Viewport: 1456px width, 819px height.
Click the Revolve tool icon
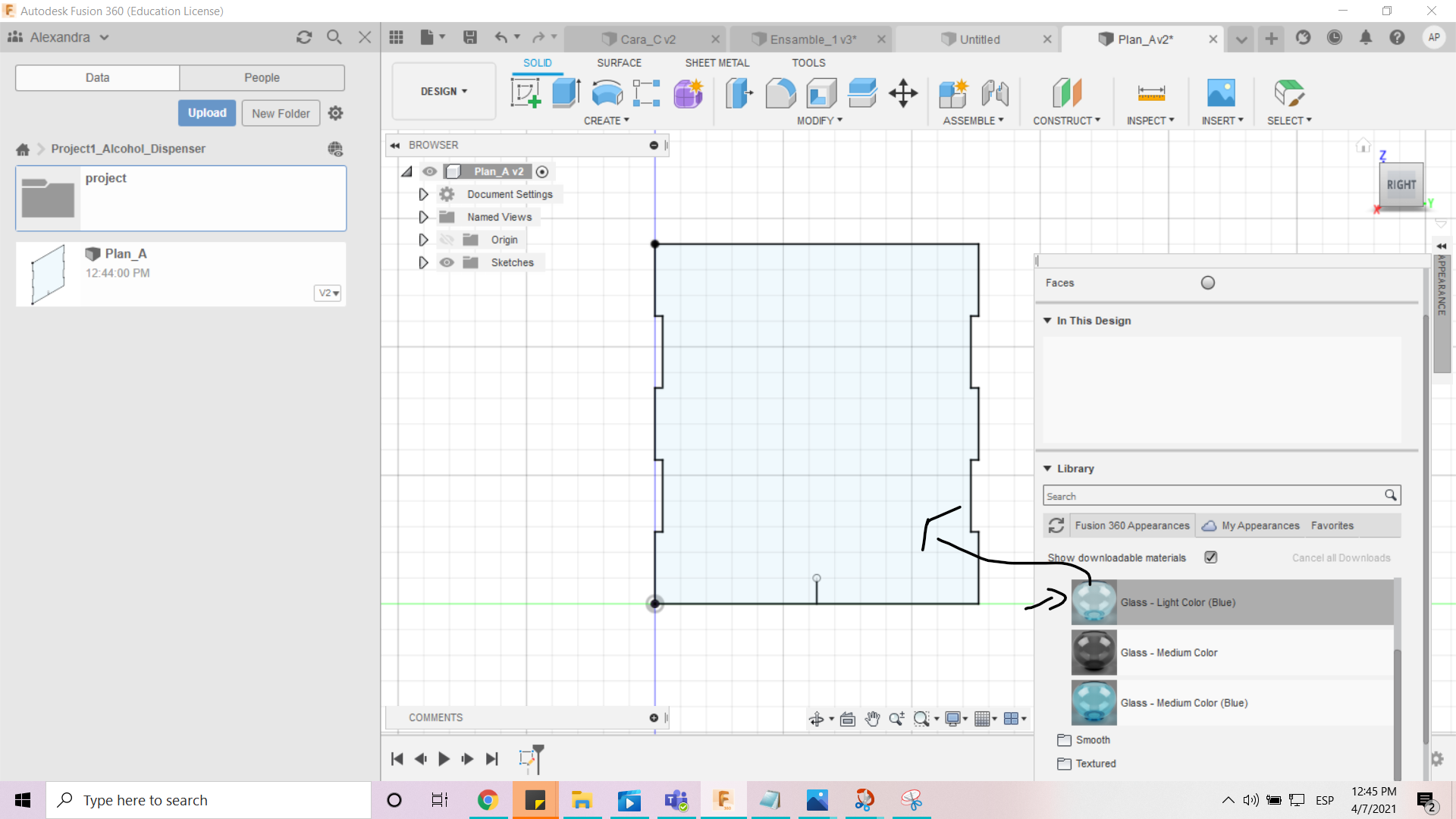tap(607, 93)
